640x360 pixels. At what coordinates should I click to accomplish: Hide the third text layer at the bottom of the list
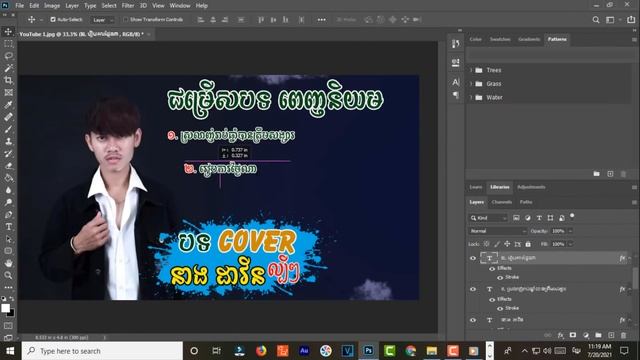point(473,320)
